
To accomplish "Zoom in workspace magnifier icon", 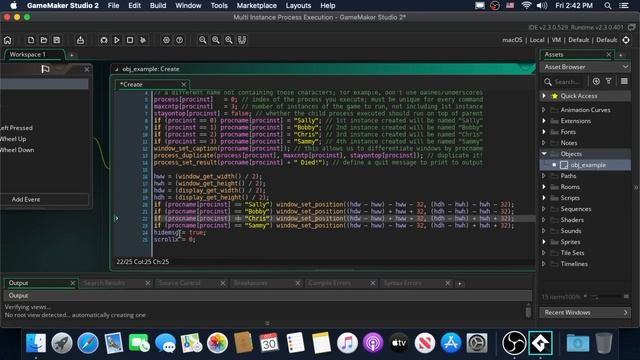I will (229, 40).
